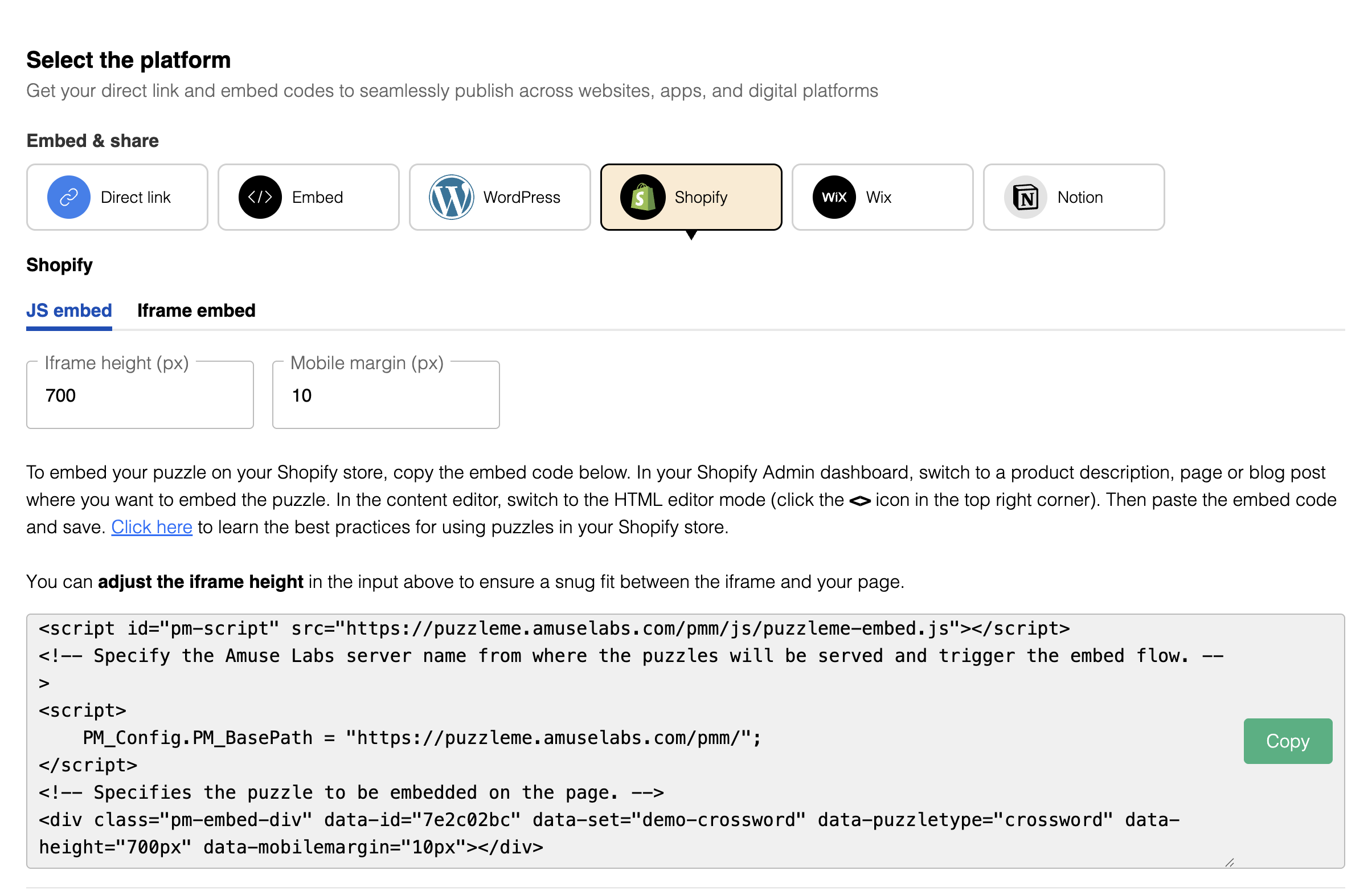The image size is (1372, 895).
Task: Click the "Embed & share" section label
Action: tap(93, 141)
